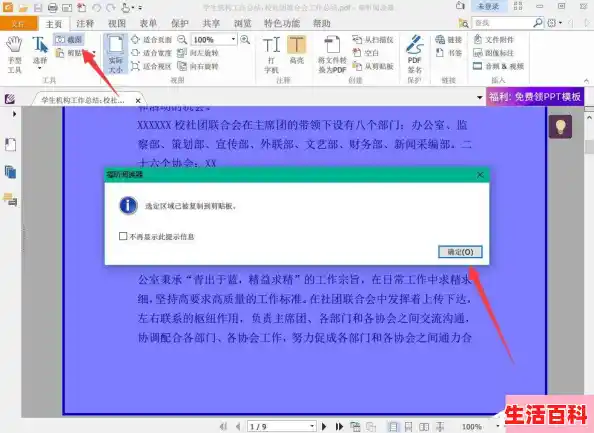Activate the Snapshot (截图) tool
Screen dimensions: 594x433
69,39
